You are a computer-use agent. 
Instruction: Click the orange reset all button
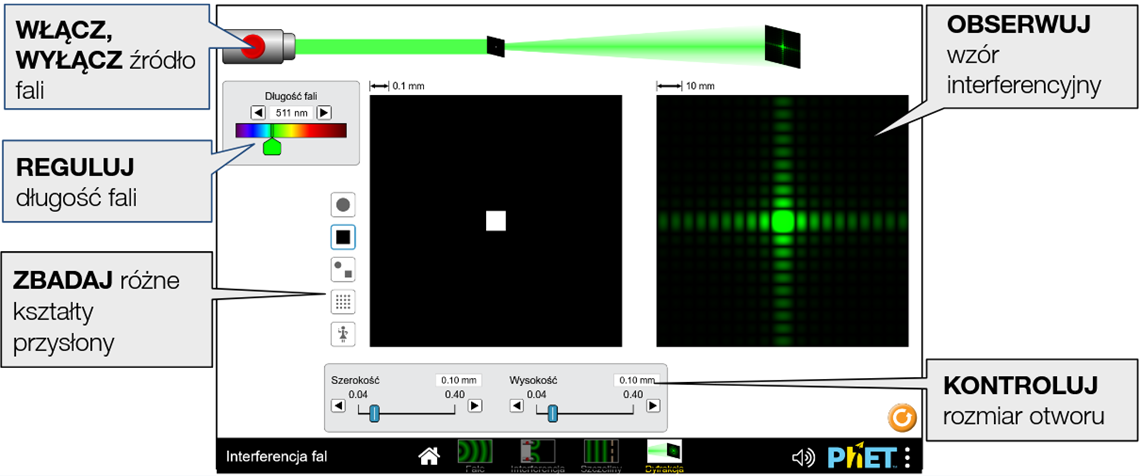click(x=901, y=417)
